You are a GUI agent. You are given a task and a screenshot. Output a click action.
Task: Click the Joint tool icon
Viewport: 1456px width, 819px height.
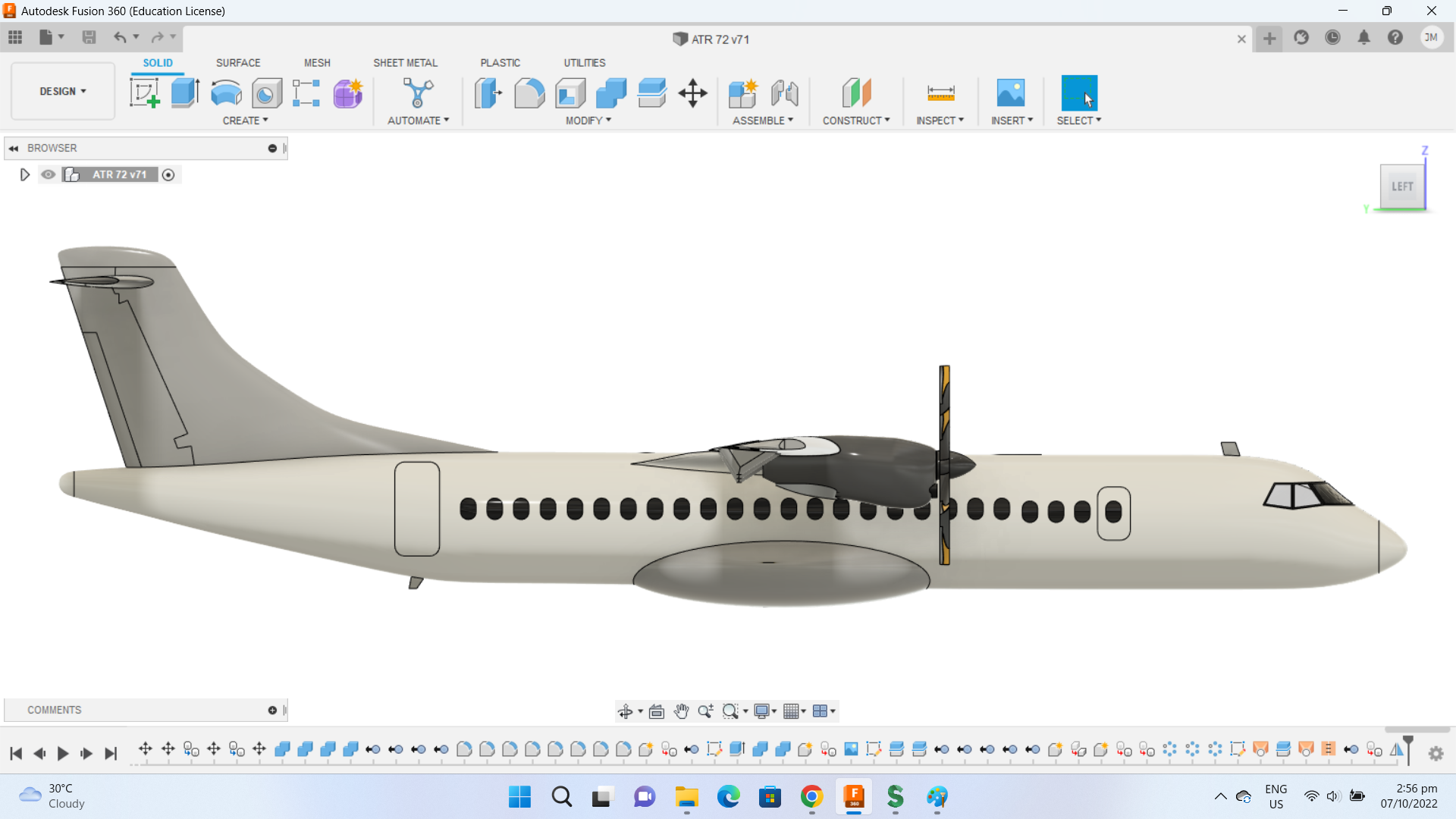(x=785, y=93)
